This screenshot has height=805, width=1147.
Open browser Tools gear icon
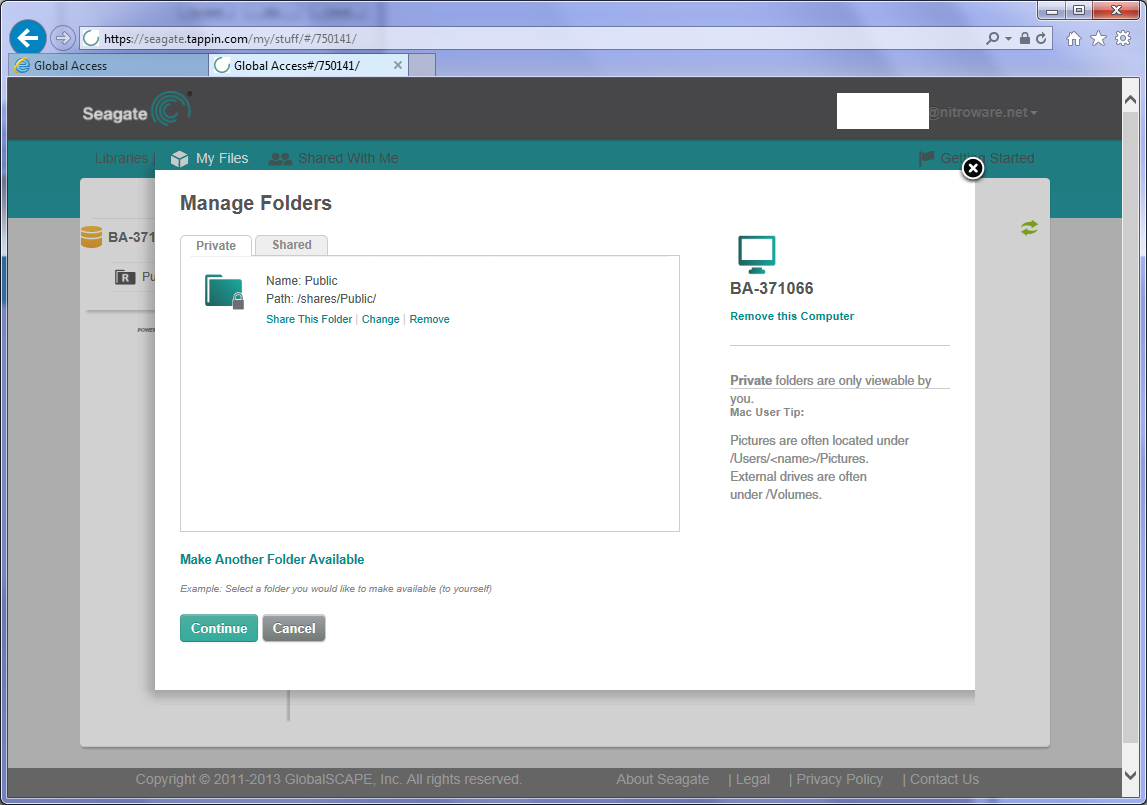click(1123, 39)
